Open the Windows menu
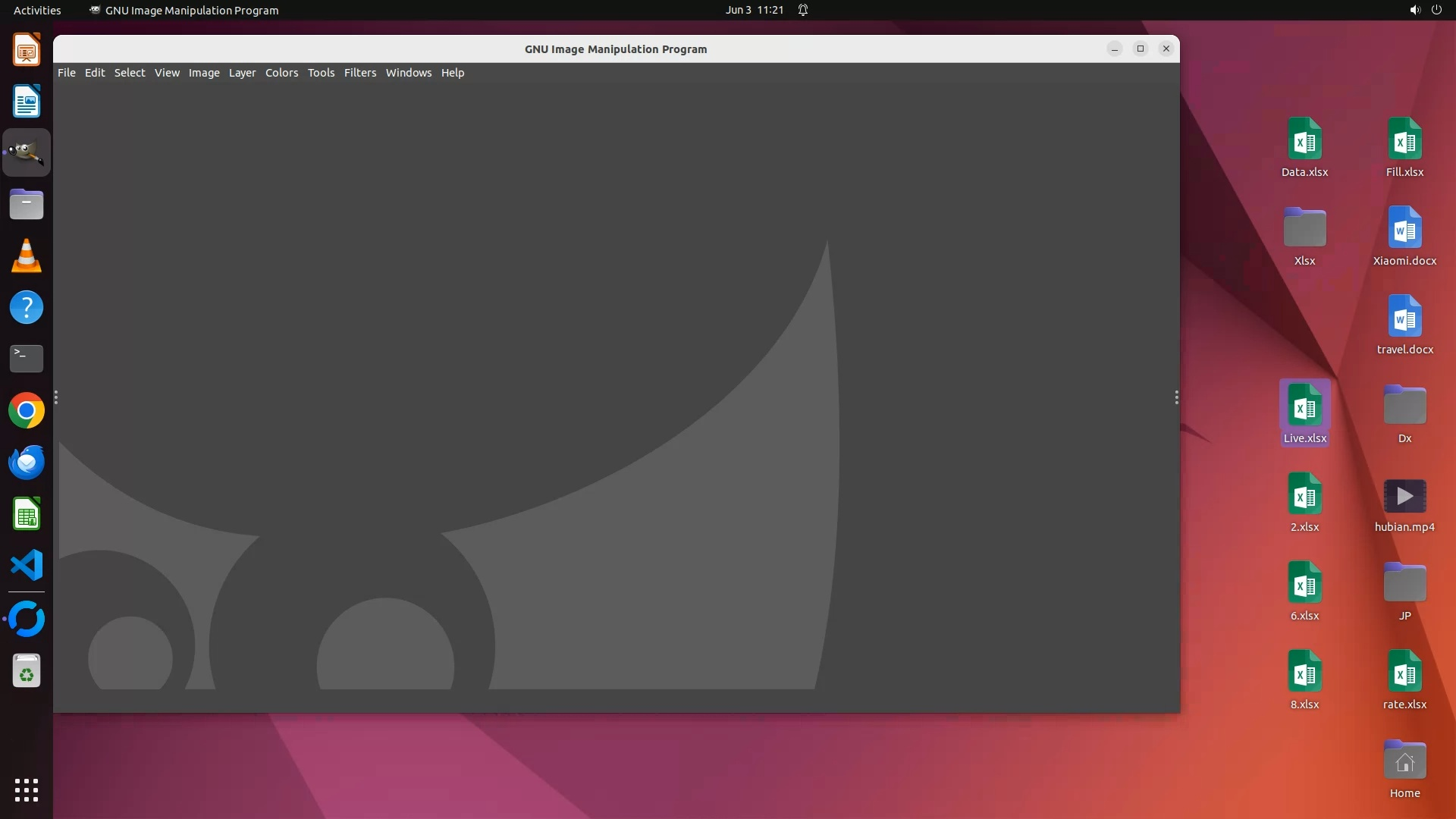 pos(408,73)
